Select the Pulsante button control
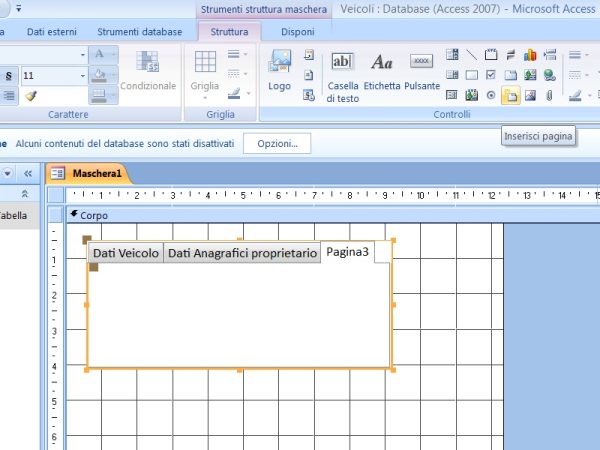600x450 pixels. click(422, 71)
